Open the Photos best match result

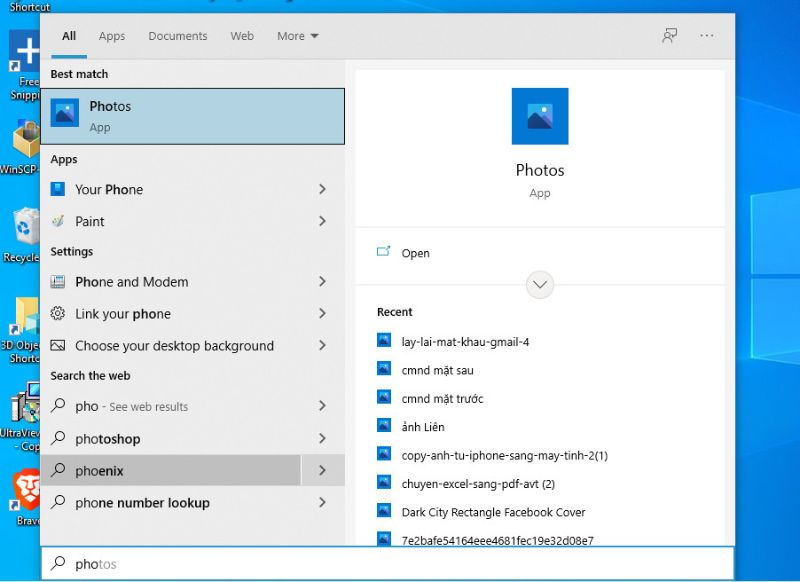[x=192, y=116]
